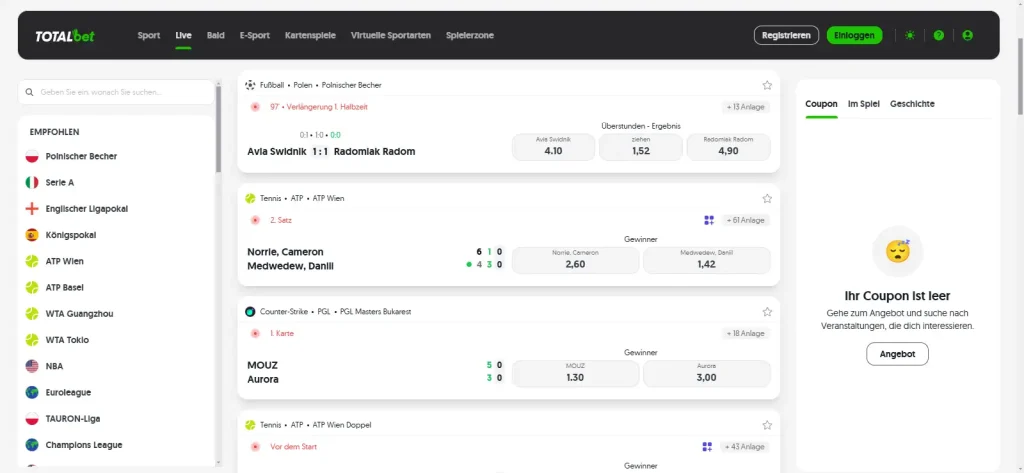This screenshot has height=473, width=1024.
Task: Click the search magnifier icon
Action: [29, 93]
